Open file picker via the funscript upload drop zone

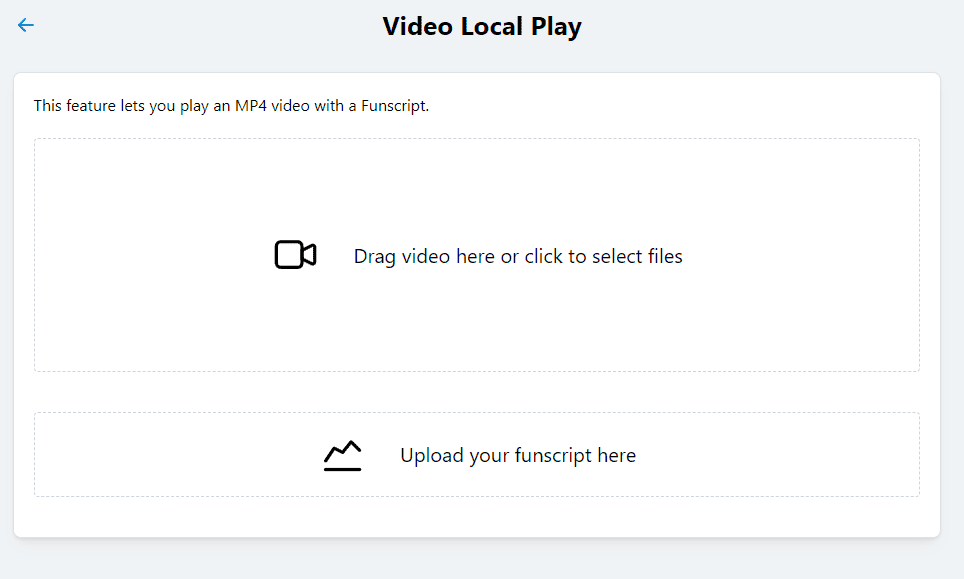pos(477,454)
